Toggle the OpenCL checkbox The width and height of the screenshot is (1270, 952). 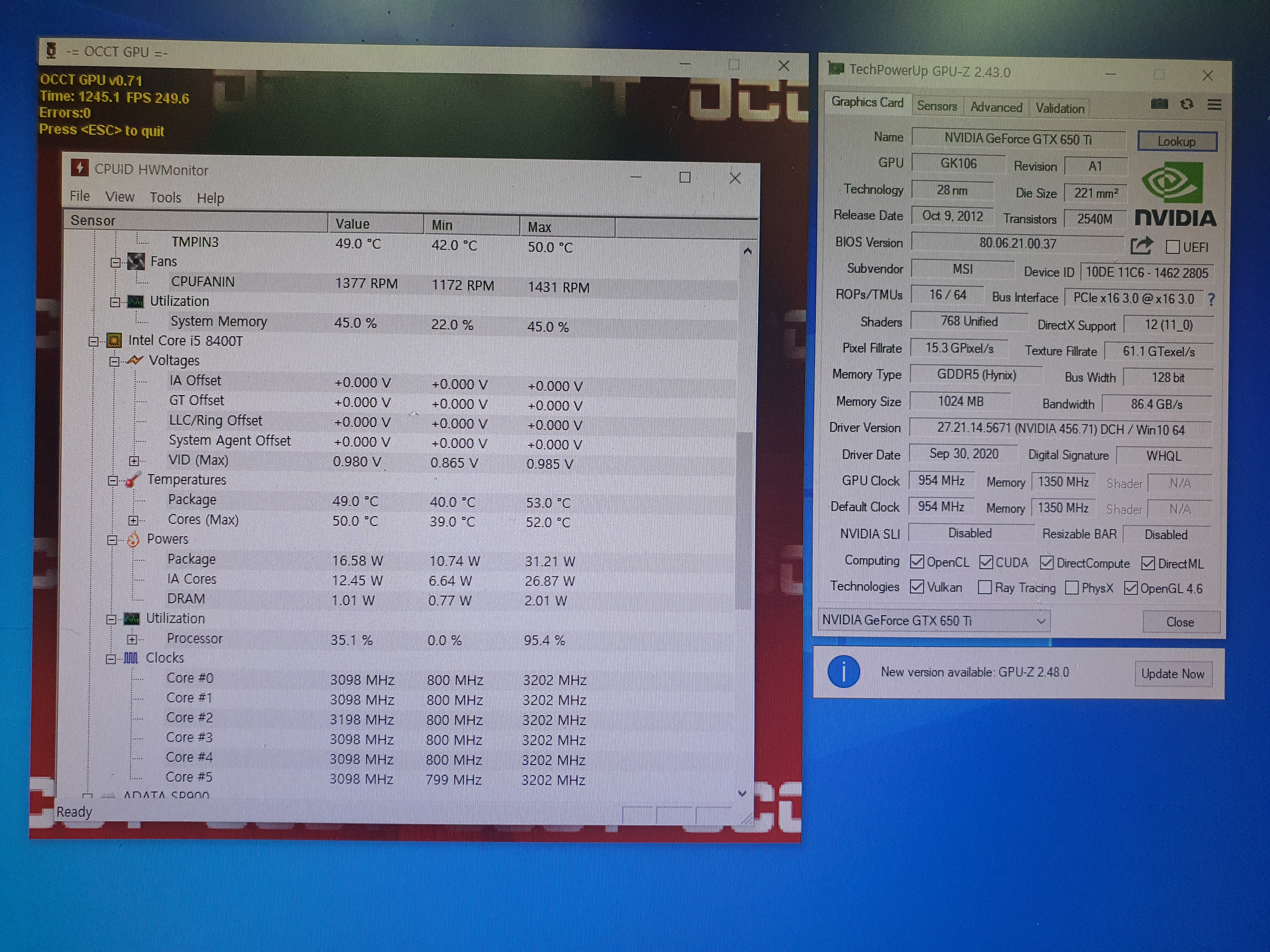[x=918, y=562]
